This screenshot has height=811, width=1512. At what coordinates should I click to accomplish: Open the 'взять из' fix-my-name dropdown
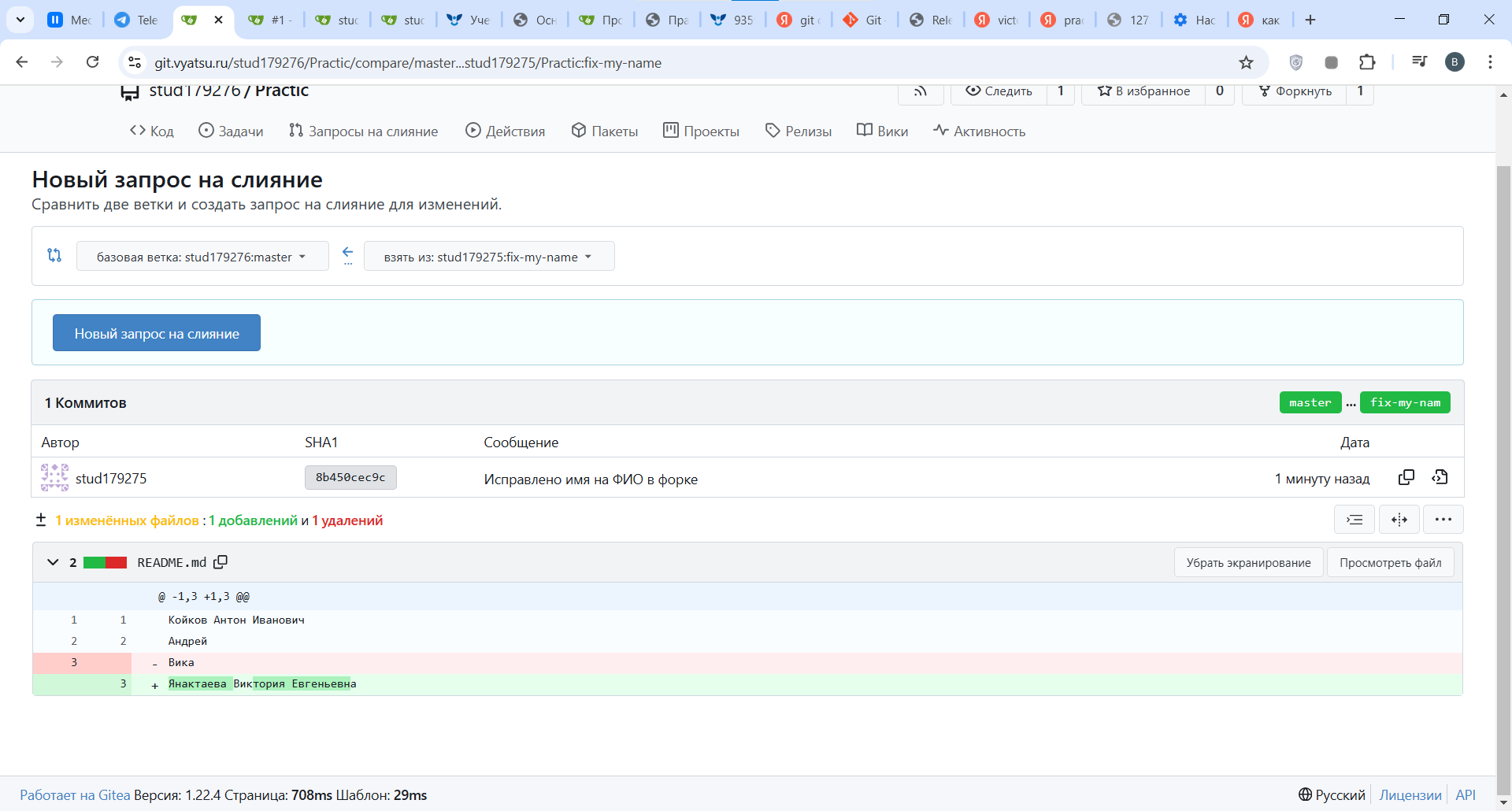pyautogui.click(x=488, y=257)
